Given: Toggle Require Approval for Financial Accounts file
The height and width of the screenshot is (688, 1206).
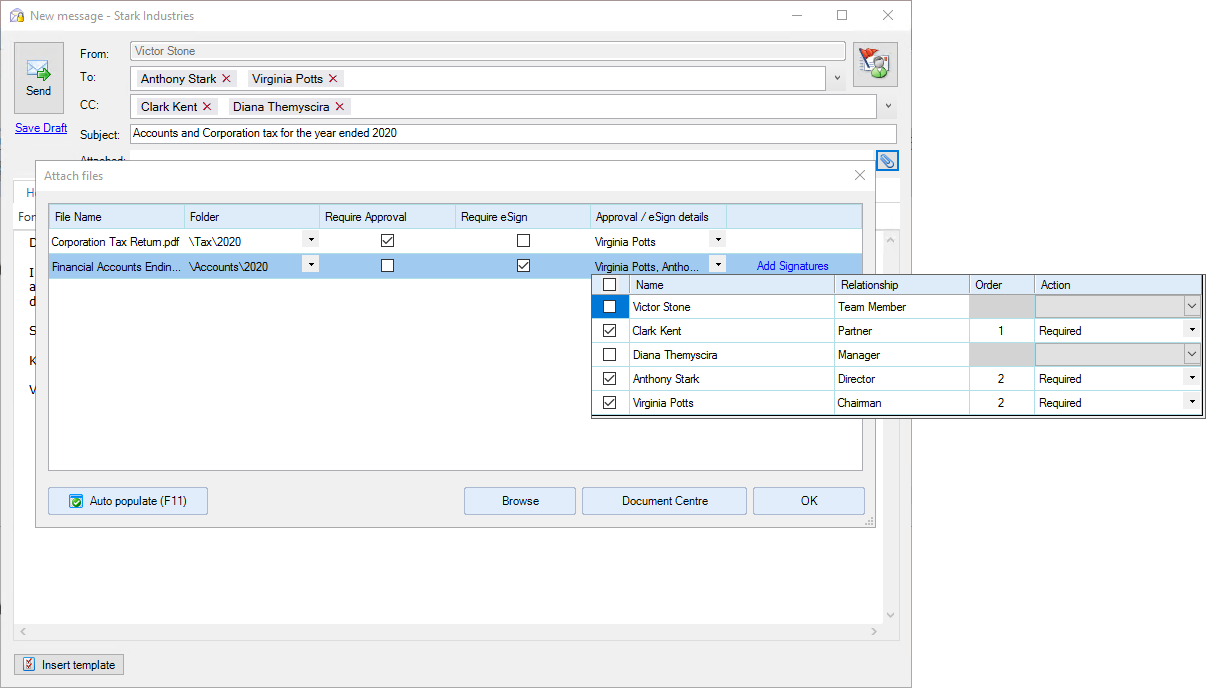Looking at the screenshot, I should click(387, 266).
